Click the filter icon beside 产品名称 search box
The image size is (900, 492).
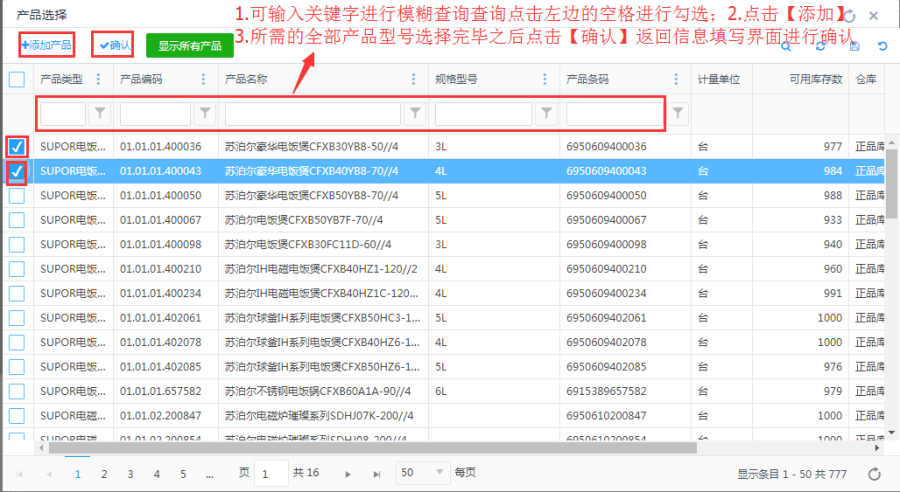click(x=415, y=114)
